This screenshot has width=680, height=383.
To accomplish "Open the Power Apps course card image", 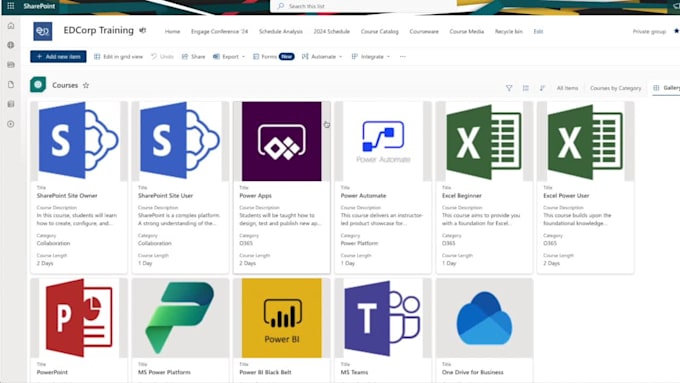I will click(x=281, y=141).
